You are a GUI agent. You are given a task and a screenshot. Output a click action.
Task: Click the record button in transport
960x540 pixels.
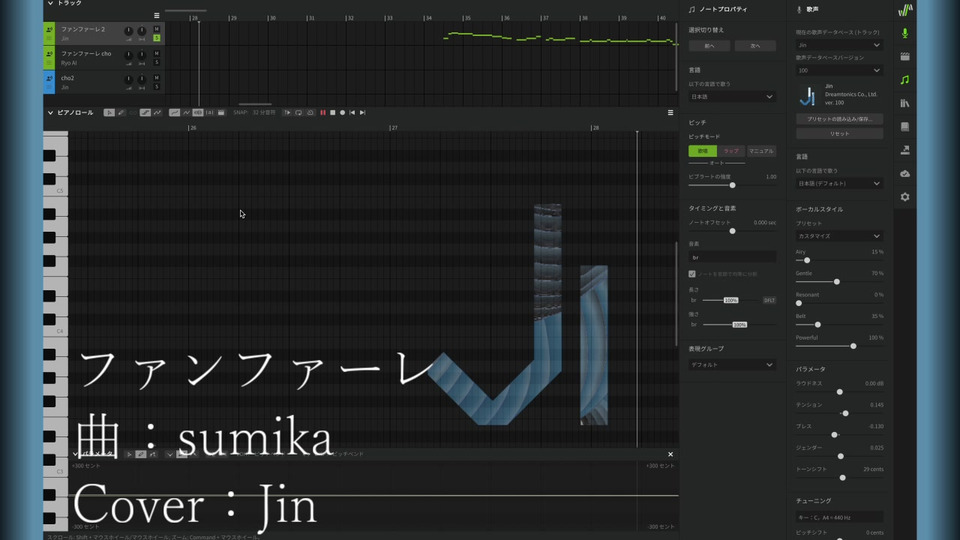[342, 113]
